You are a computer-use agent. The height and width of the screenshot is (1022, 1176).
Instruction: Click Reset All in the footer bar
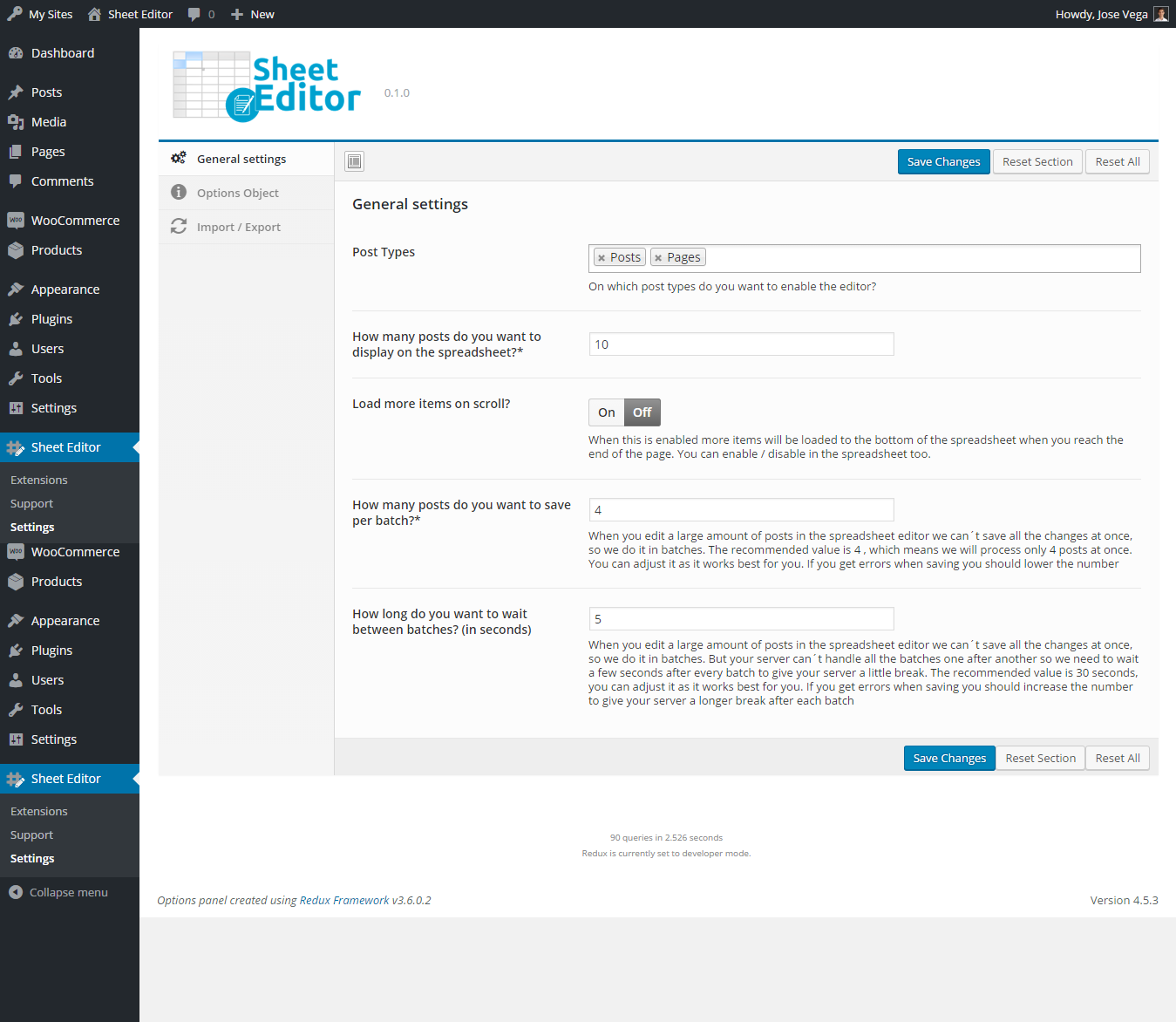1118,758
